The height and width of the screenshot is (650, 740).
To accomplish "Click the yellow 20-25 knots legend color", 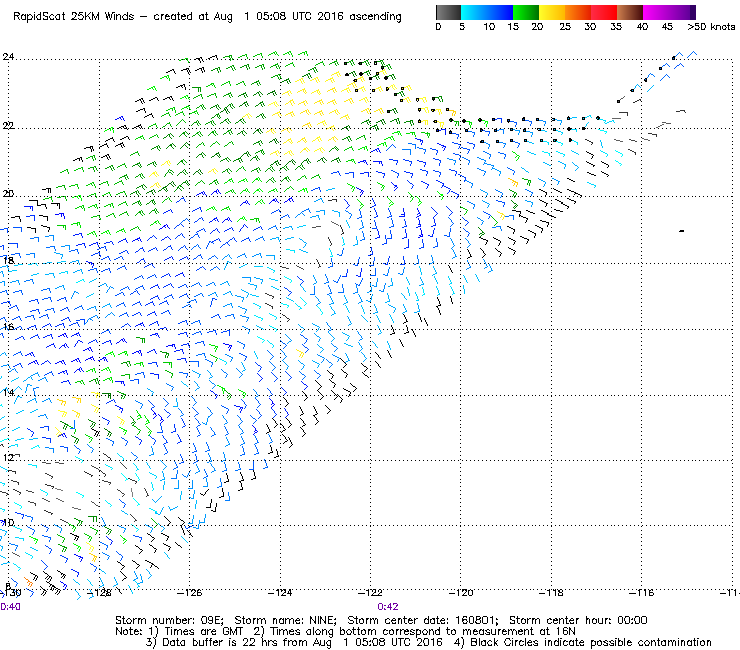I will (552, 12).
